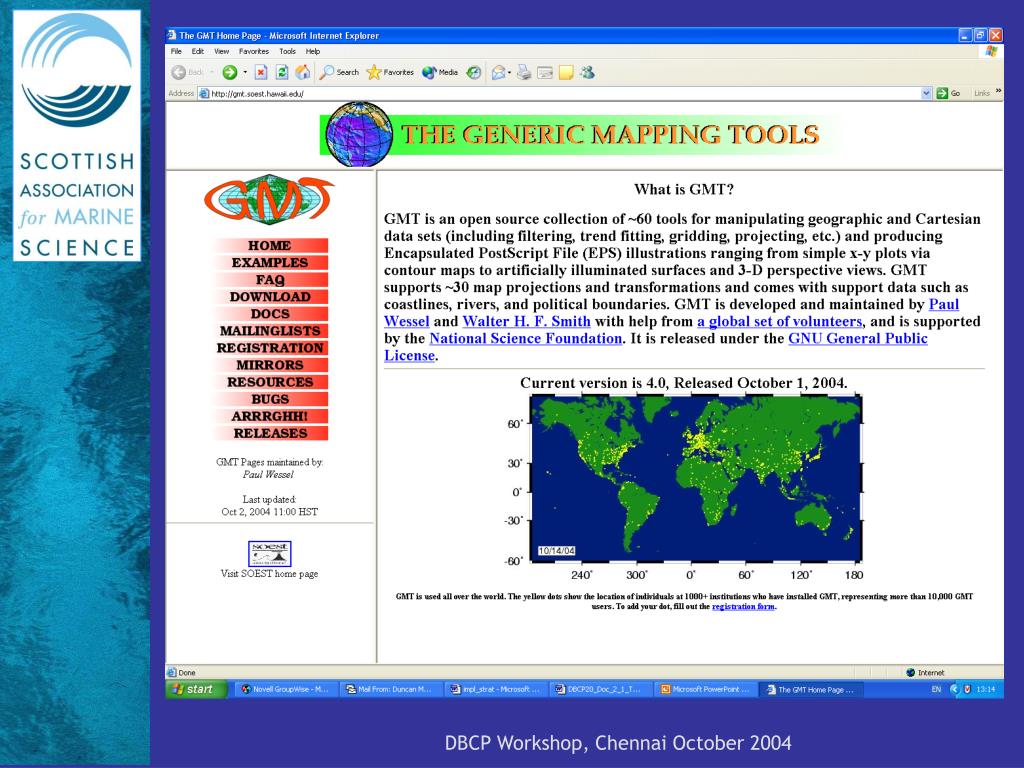Click the Windows start button
Viewport: 1024px width, 768px height.
point(197,689)
